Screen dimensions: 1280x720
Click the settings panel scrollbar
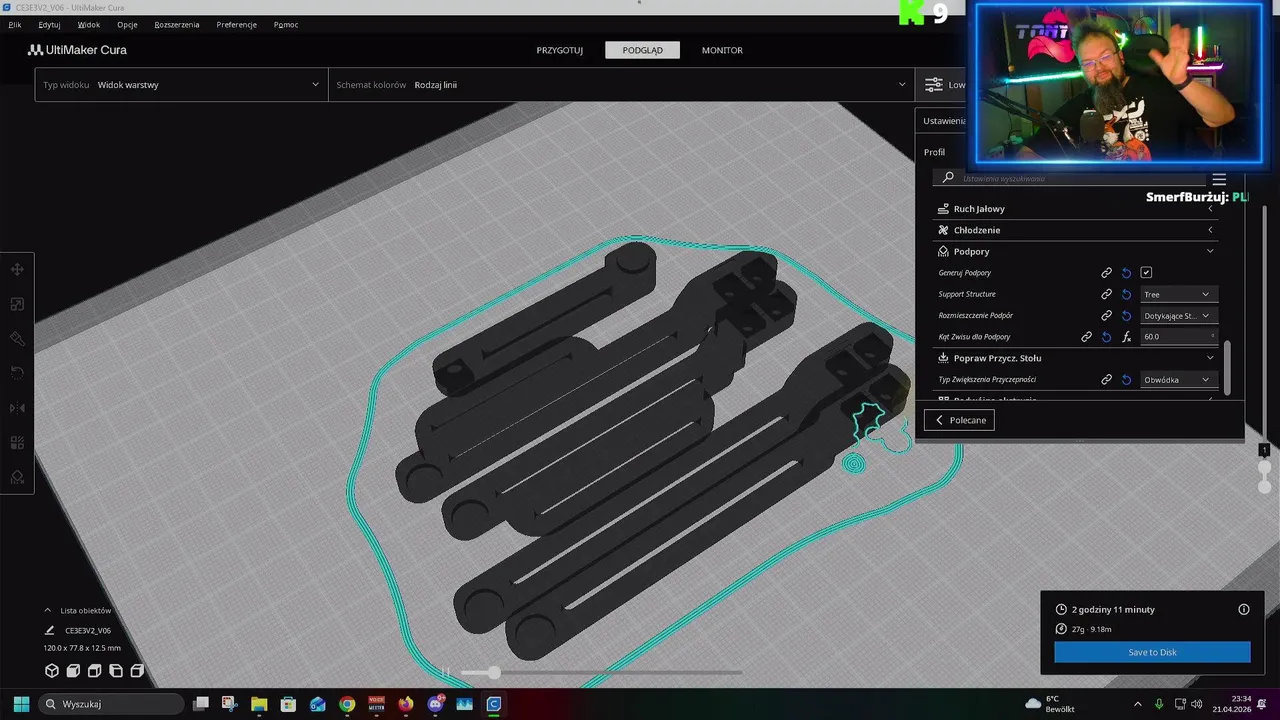pos(1227,368)
